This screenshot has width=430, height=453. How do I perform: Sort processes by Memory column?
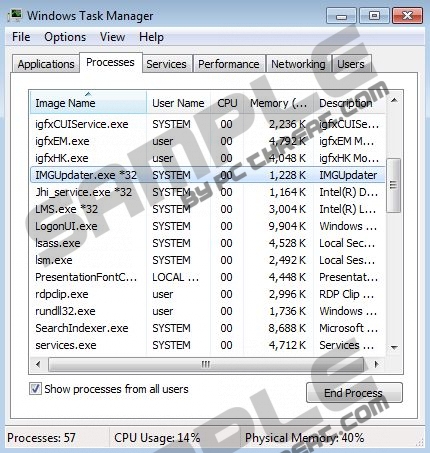click(279, 103)
